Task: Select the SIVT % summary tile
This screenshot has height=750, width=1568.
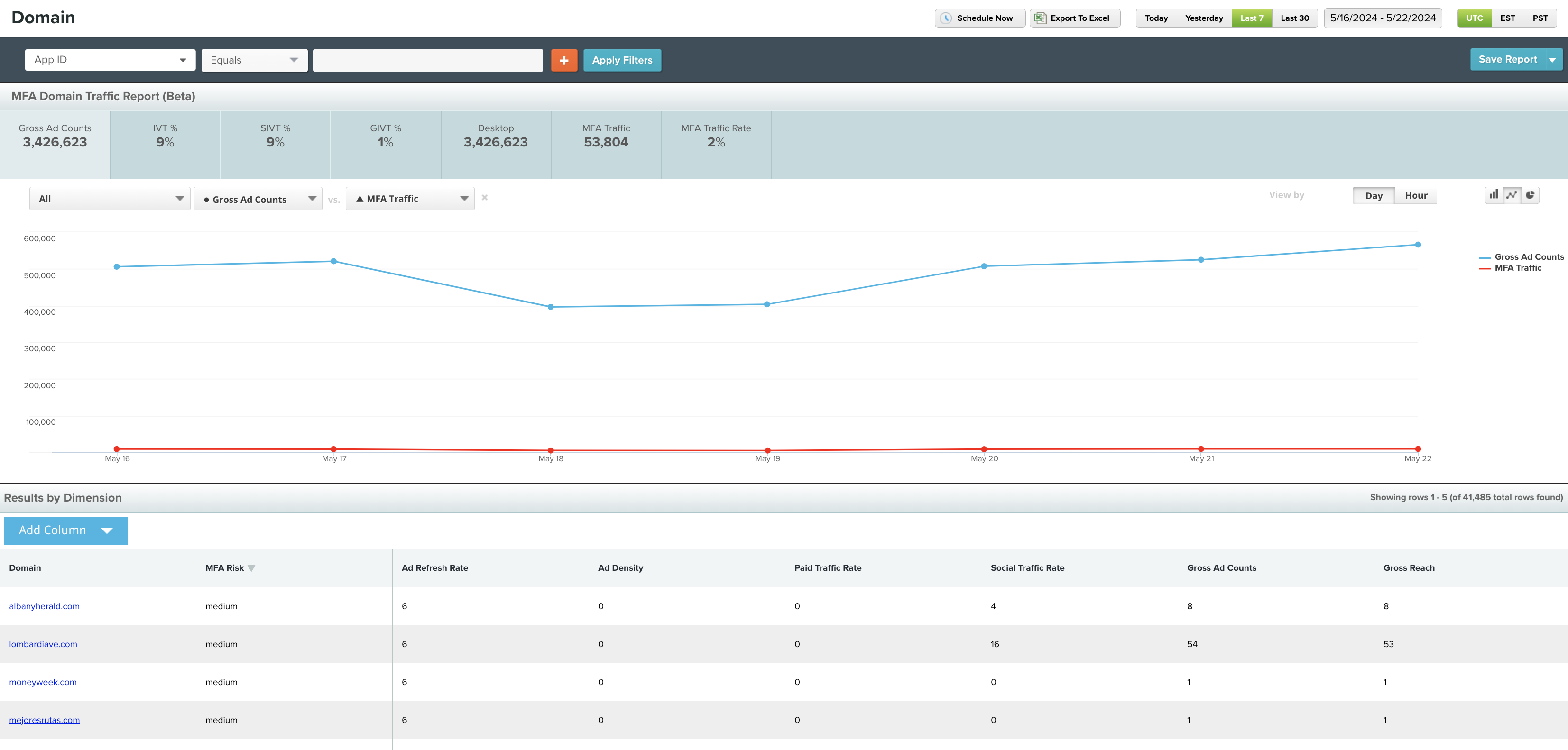Action: 275,145
